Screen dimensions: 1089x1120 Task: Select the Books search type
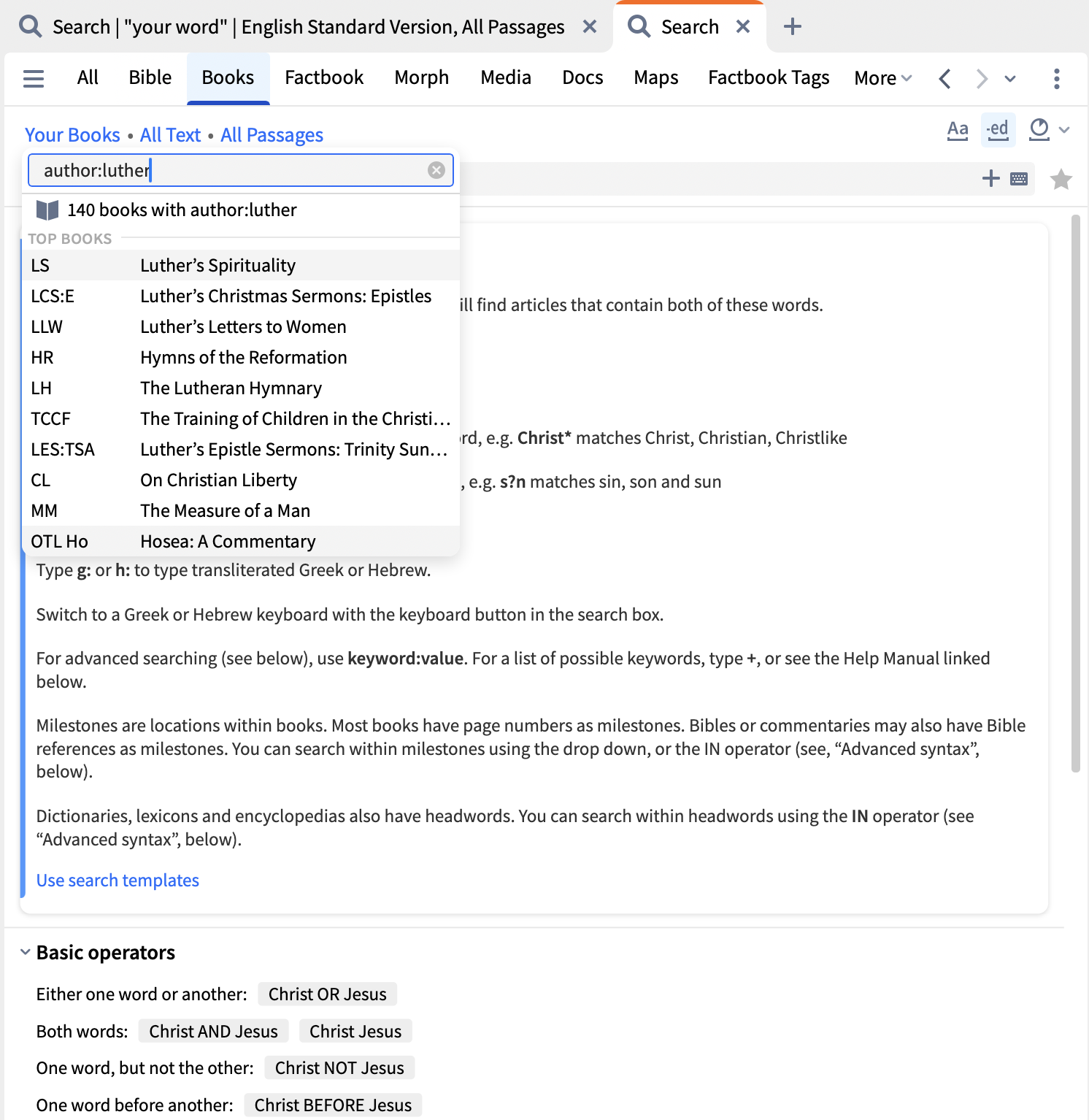coord(228,77)
